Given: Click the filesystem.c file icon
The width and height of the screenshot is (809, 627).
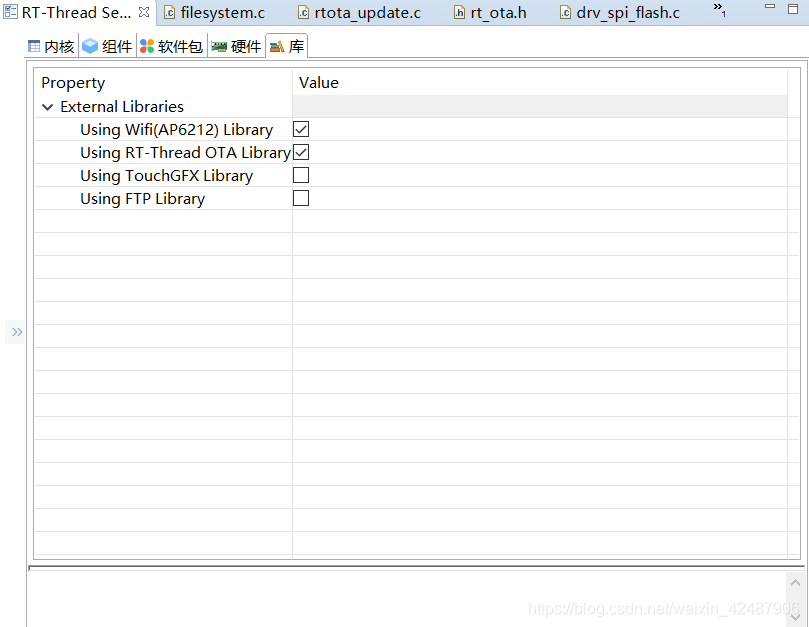Looking at the screenshot, I should coord(169,12).
